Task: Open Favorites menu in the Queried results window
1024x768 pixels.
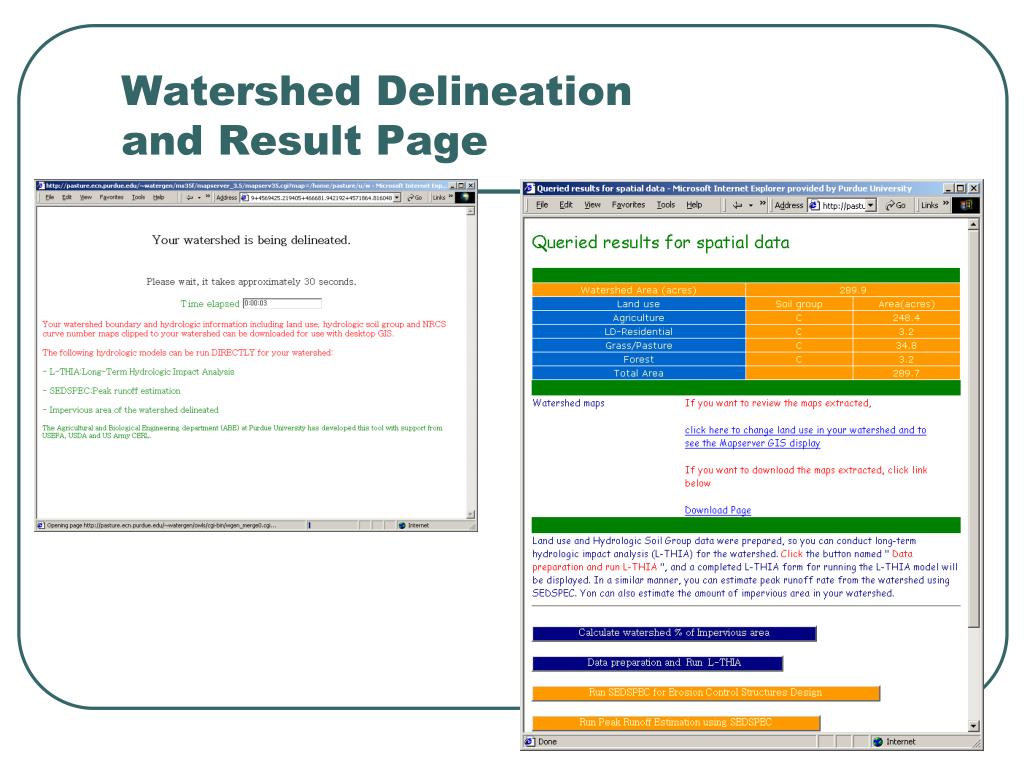Action: tap(628, 205)
